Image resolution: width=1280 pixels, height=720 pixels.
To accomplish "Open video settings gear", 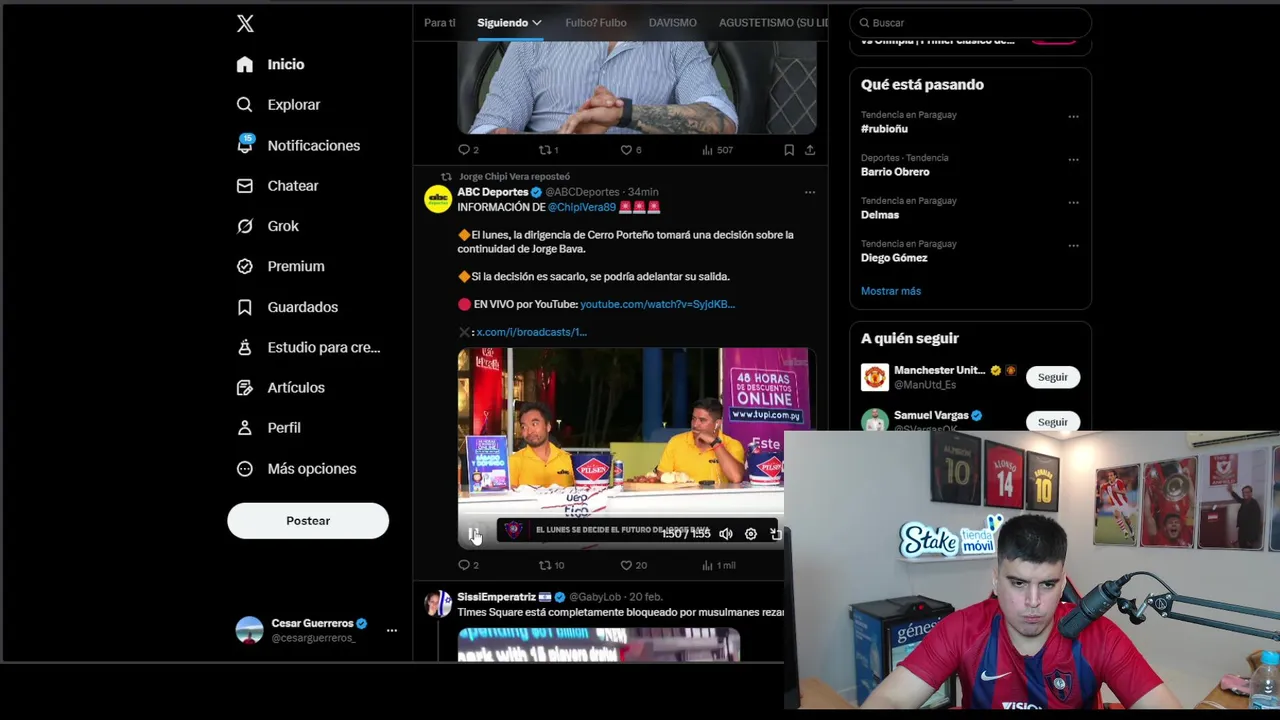I will [751, 534].
